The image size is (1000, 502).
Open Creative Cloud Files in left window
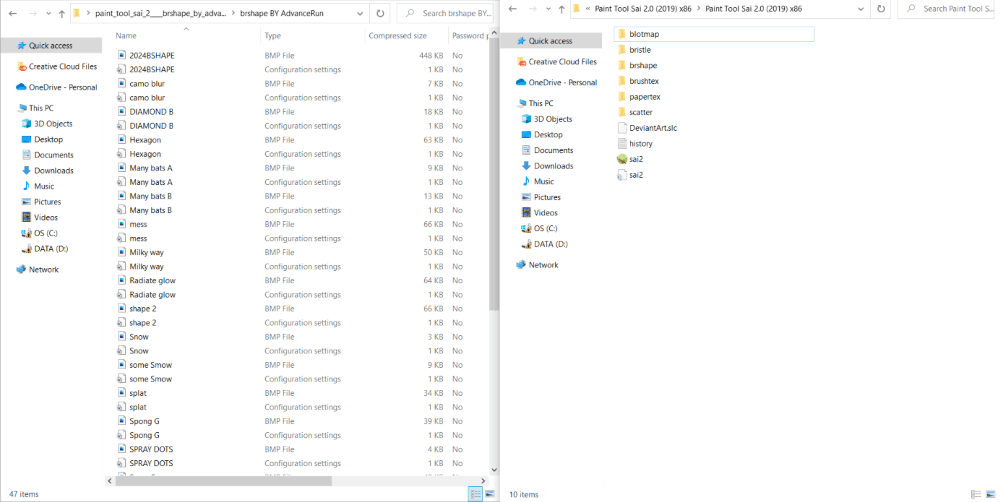coord(62,66)
